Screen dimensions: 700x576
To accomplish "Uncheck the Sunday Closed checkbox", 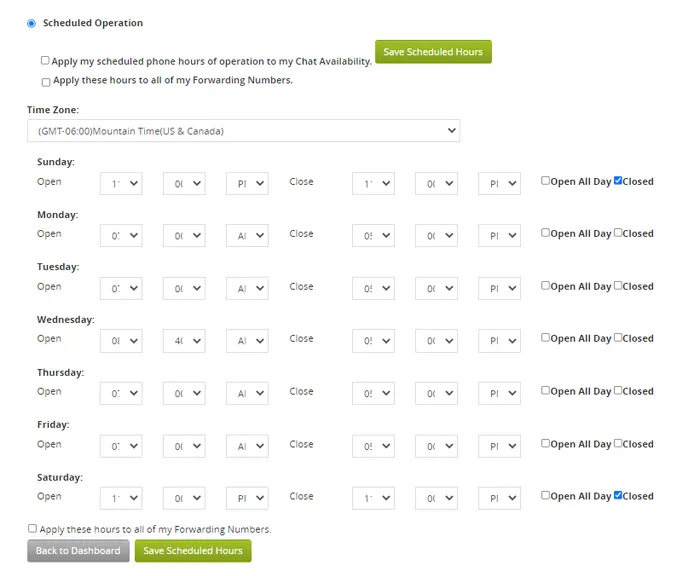I will (618, 180).
